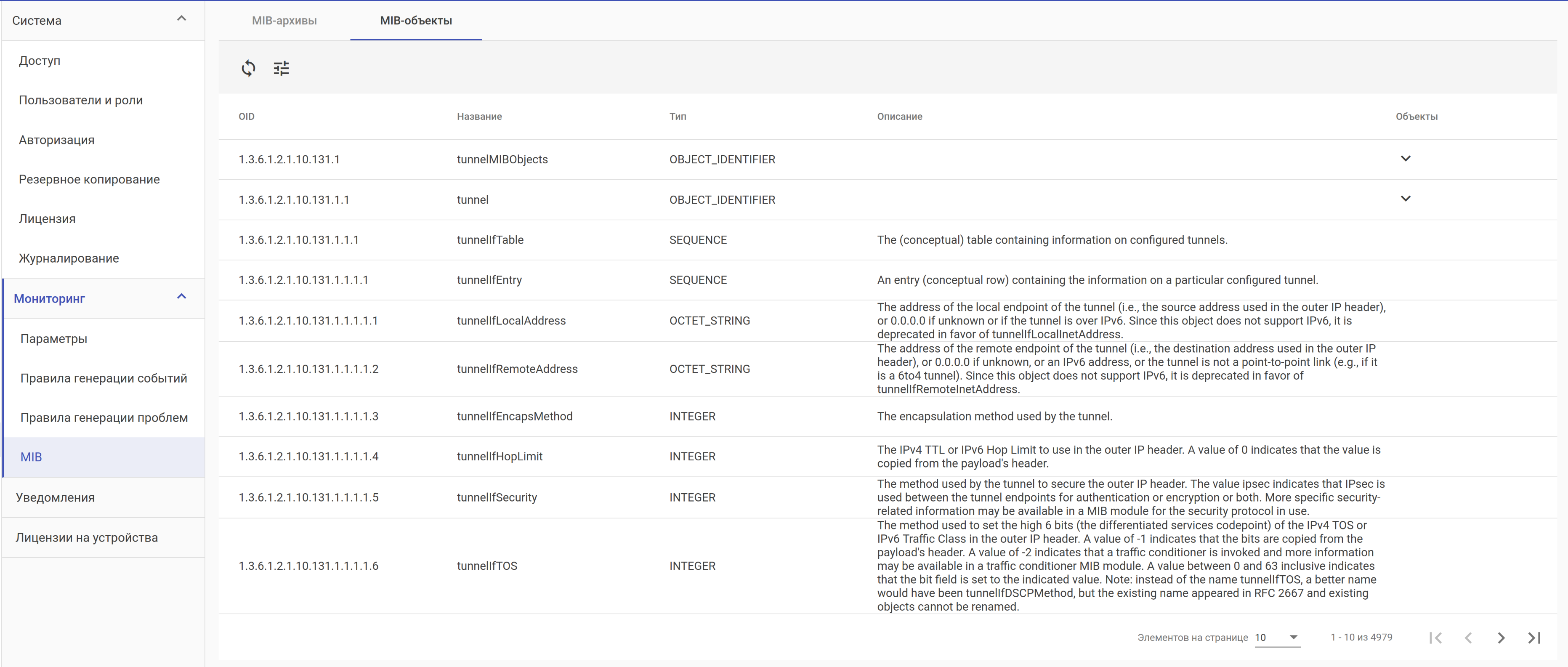Go to Правила генерации событий
This screenshot has height=667, width=1568.
[x=104, y=379]
